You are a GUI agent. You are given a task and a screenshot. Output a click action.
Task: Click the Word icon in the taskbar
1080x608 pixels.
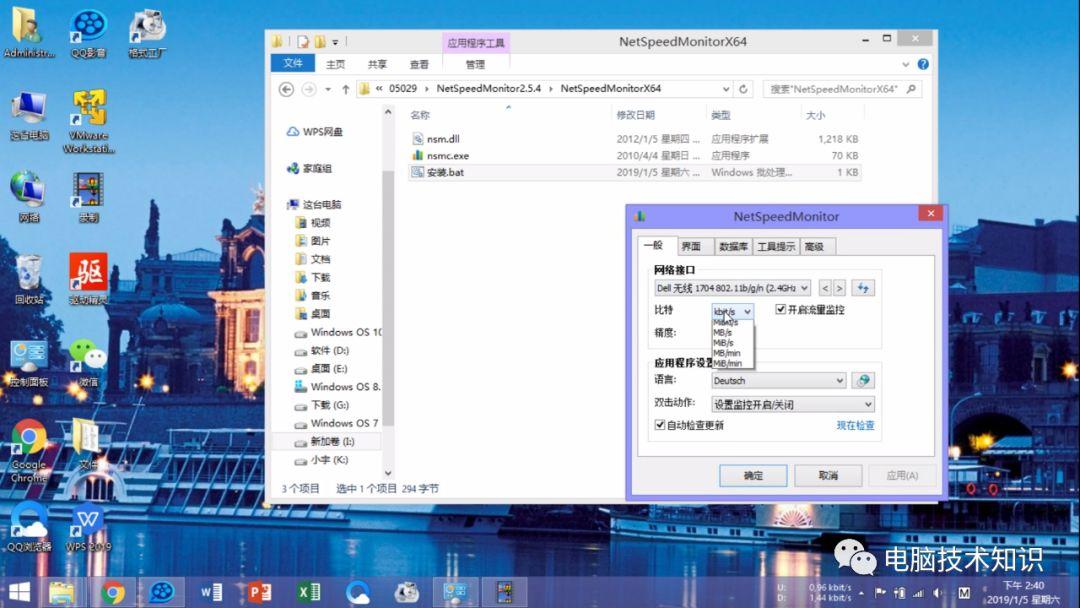[211, 592]
